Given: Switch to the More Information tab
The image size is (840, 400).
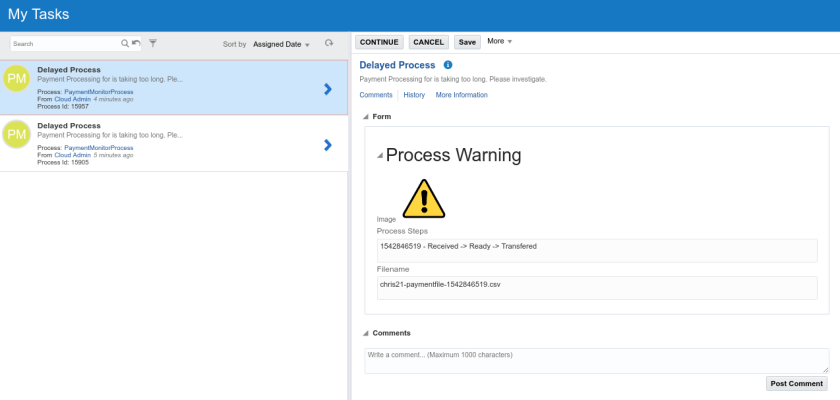Looking at the screenshot, I should coord(461,95).
